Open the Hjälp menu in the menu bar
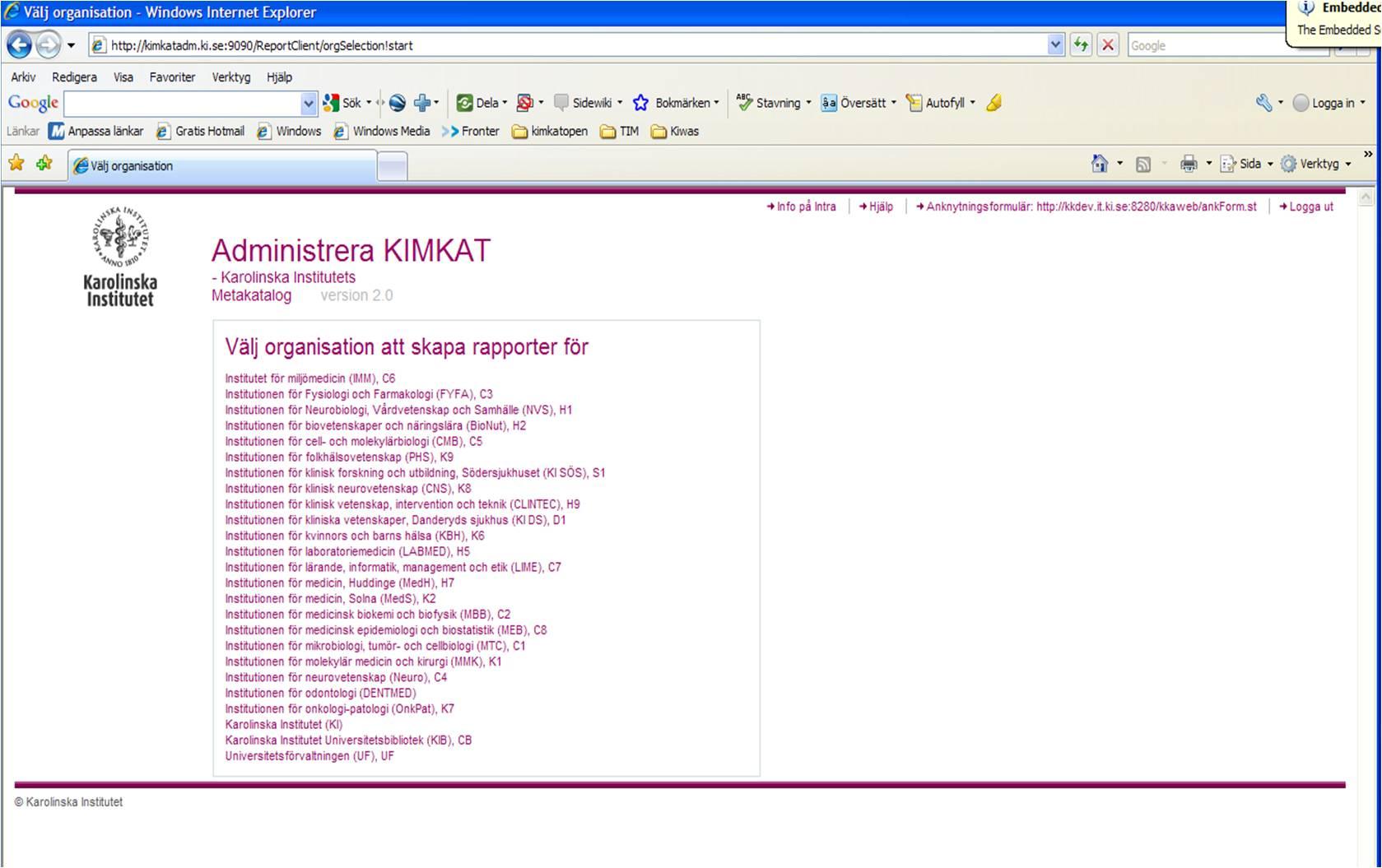This screenshot has width=1382, height=868. [279, 77]
